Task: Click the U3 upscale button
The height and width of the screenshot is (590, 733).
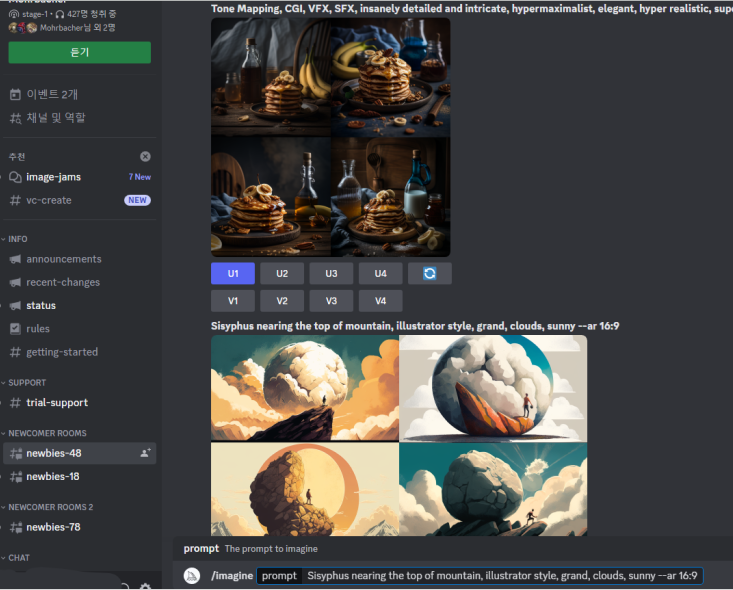Action: 331,273
